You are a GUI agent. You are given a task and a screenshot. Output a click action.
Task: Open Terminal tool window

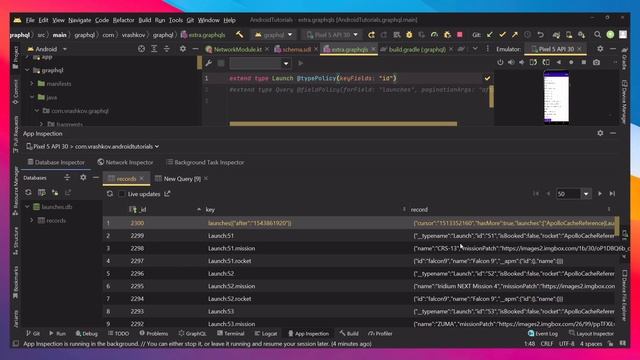pyautogui.click(x=231, y=333)
